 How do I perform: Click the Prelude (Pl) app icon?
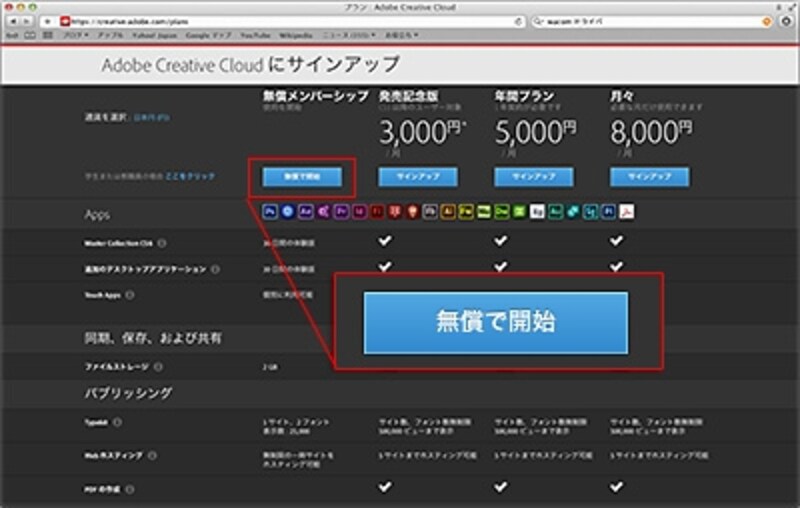[609, 211]
